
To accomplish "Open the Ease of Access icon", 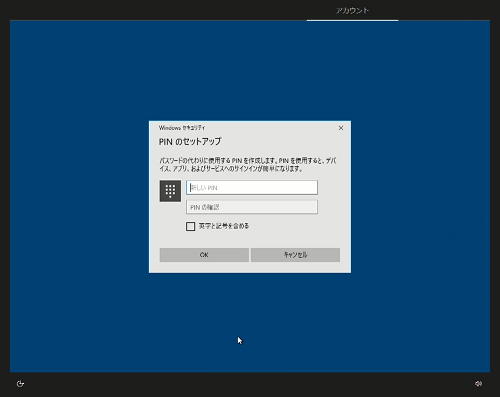I will coord(20,384).
